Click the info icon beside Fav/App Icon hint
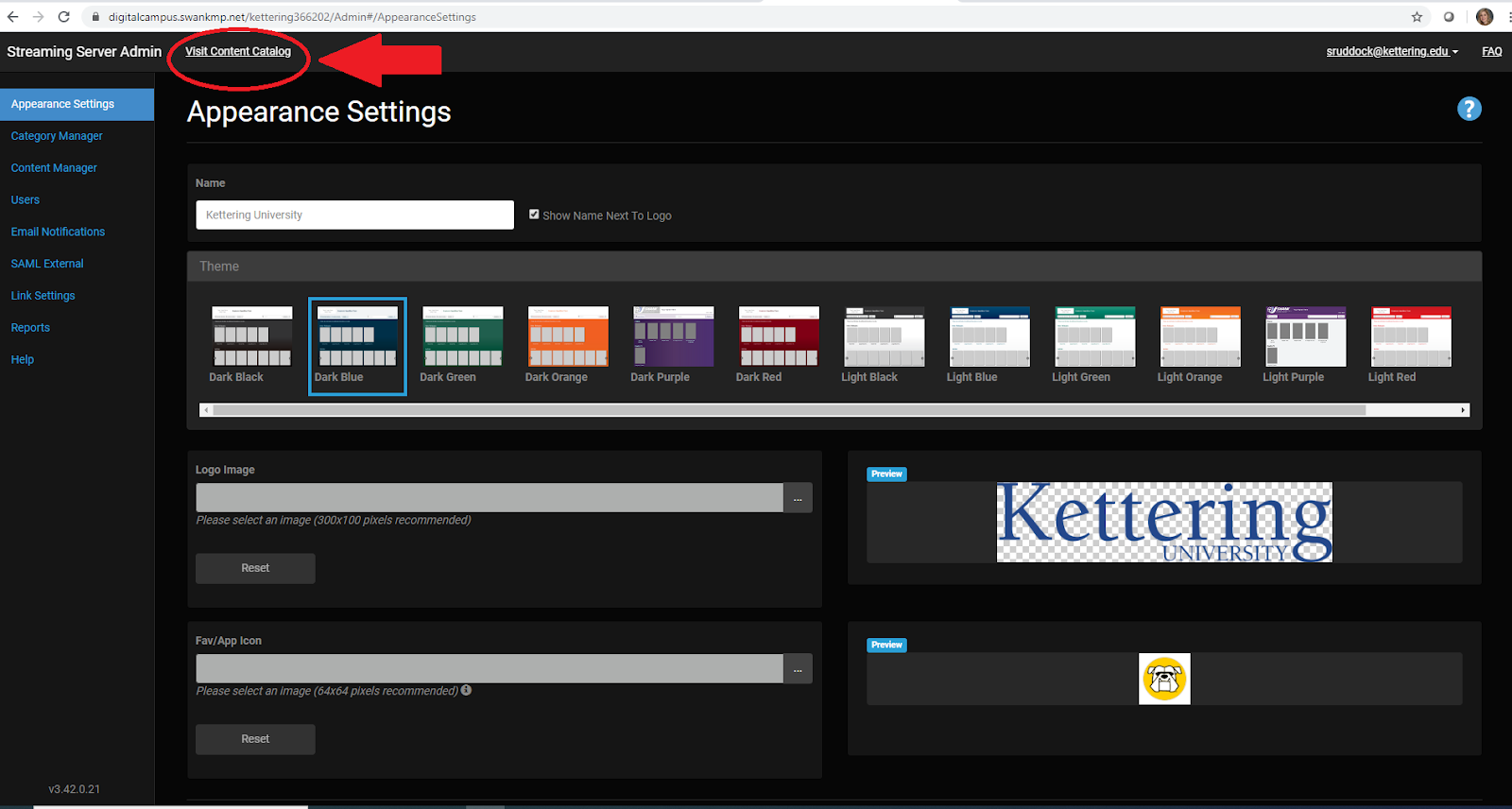 tap(466, 690)
